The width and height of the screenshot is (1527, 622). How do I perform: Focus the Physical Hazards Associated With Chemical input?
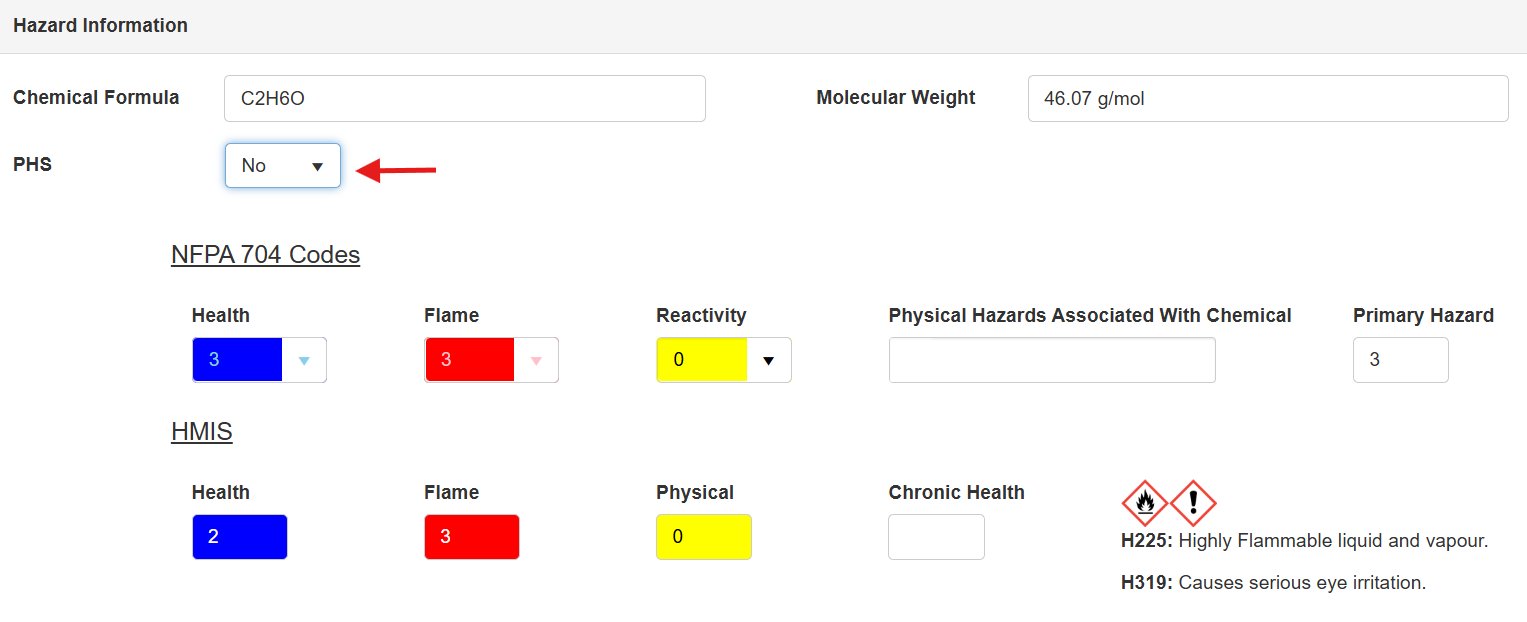click(x=1051, y=359)
